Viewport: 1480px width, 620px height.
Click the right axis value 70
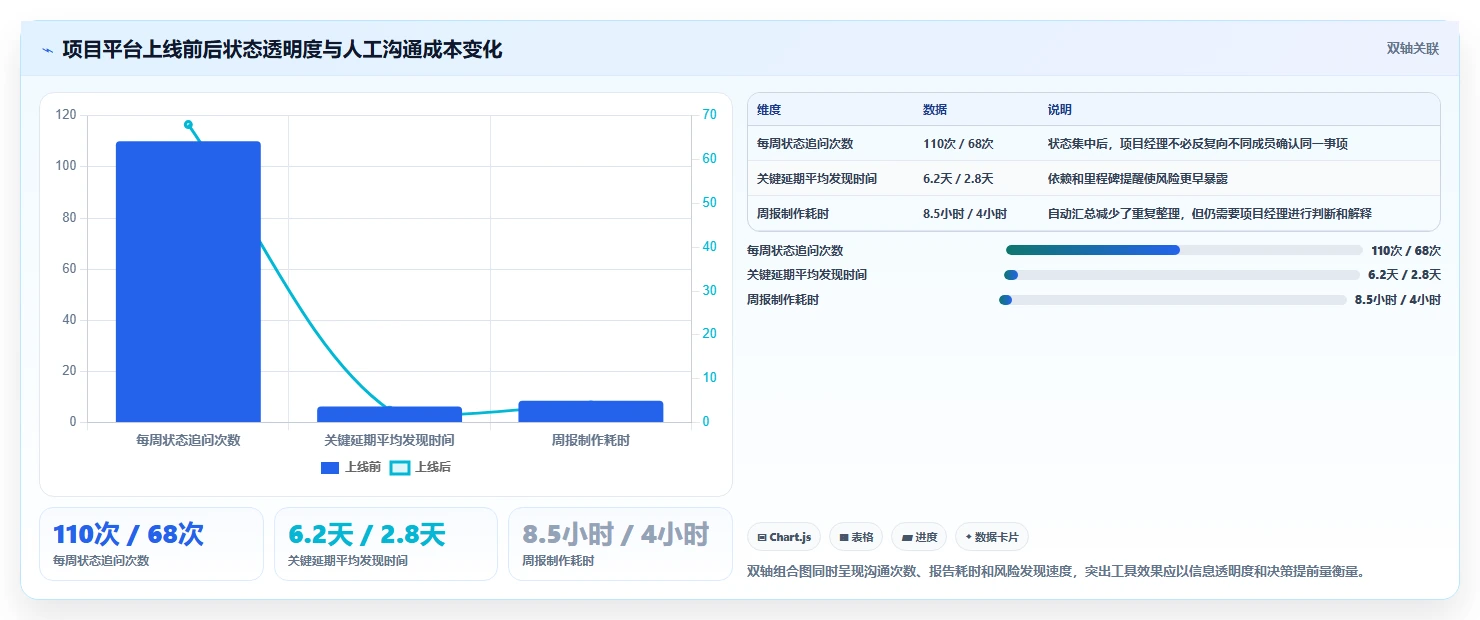tap(709, 115)
